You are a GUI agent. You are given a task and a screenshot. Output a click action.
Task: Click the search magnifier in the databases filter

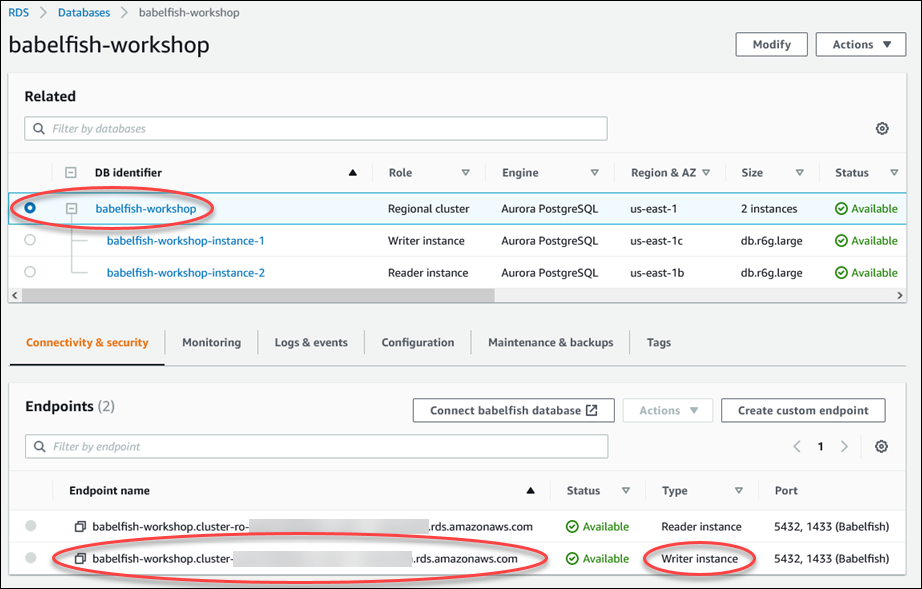click(38, 128)
